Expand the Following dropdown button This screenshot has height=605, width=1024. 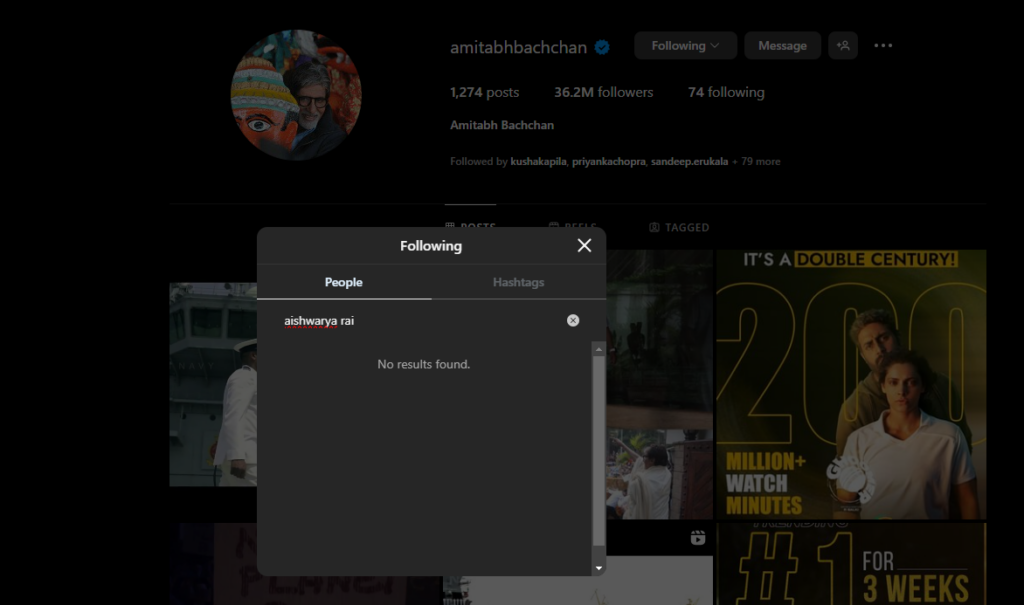tap(685, 46)
